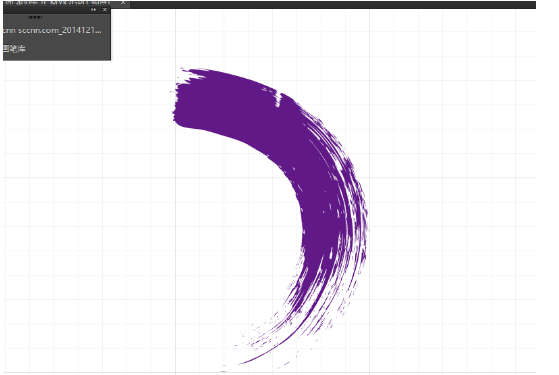Open the sccnn.com_2014121 brush library entry
559x375 pixels.
(x=52, y=30)
